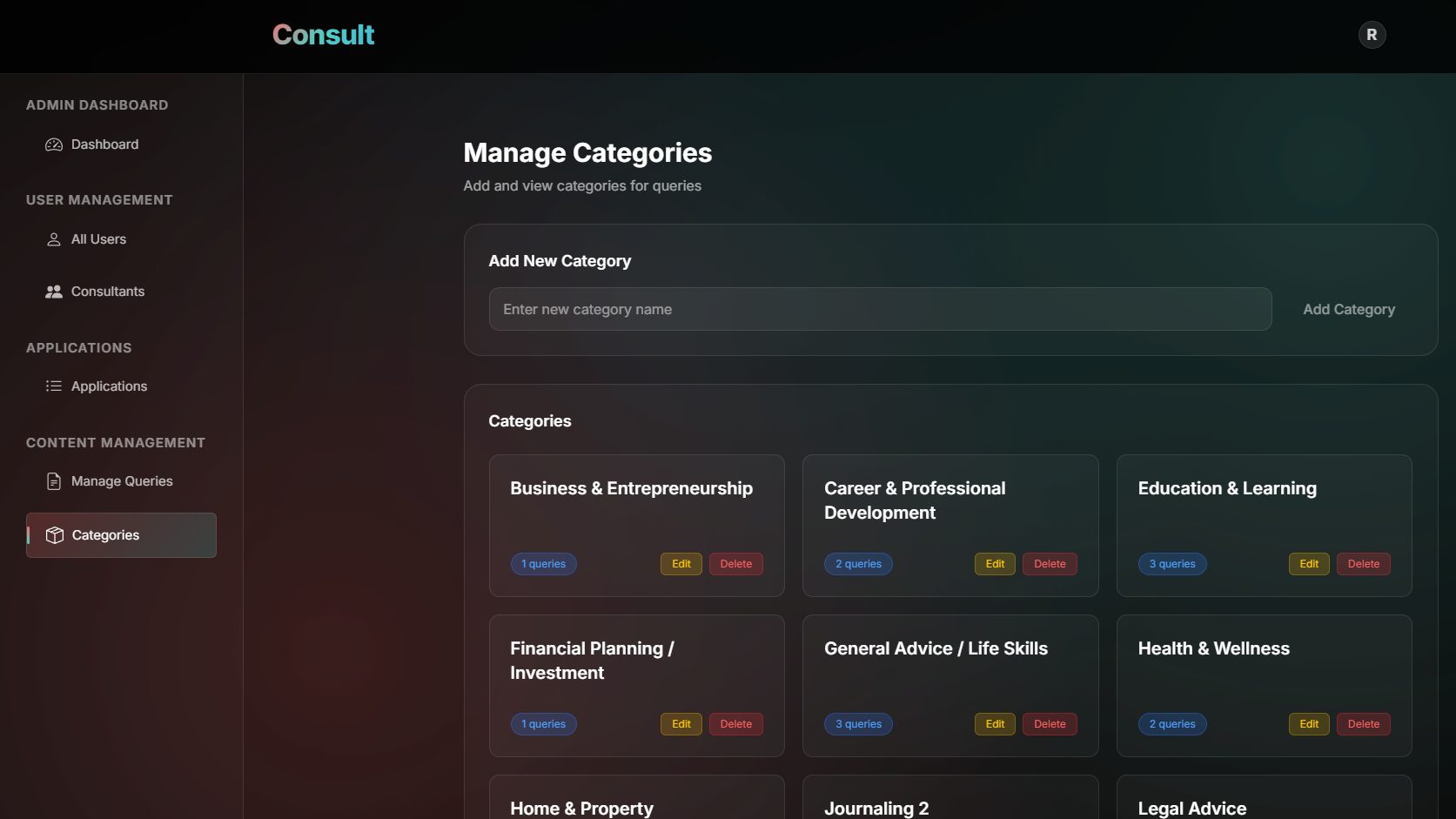Navigate to Manage Queries
Viewport: 1456px width, 819px height.
[x=121, y=481]
